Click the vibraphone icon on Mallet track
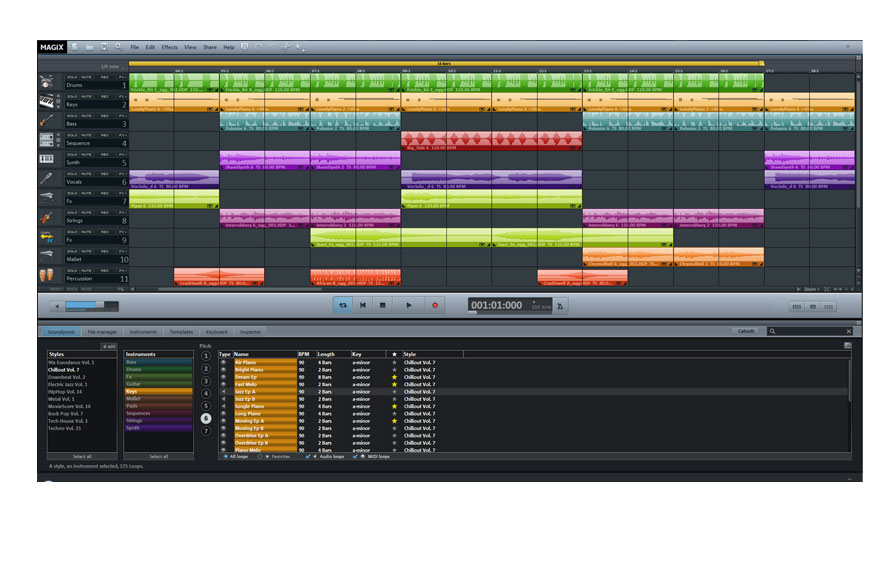This screenshot has height=580, width=880. pyautogui.click(x=47, y=256)
